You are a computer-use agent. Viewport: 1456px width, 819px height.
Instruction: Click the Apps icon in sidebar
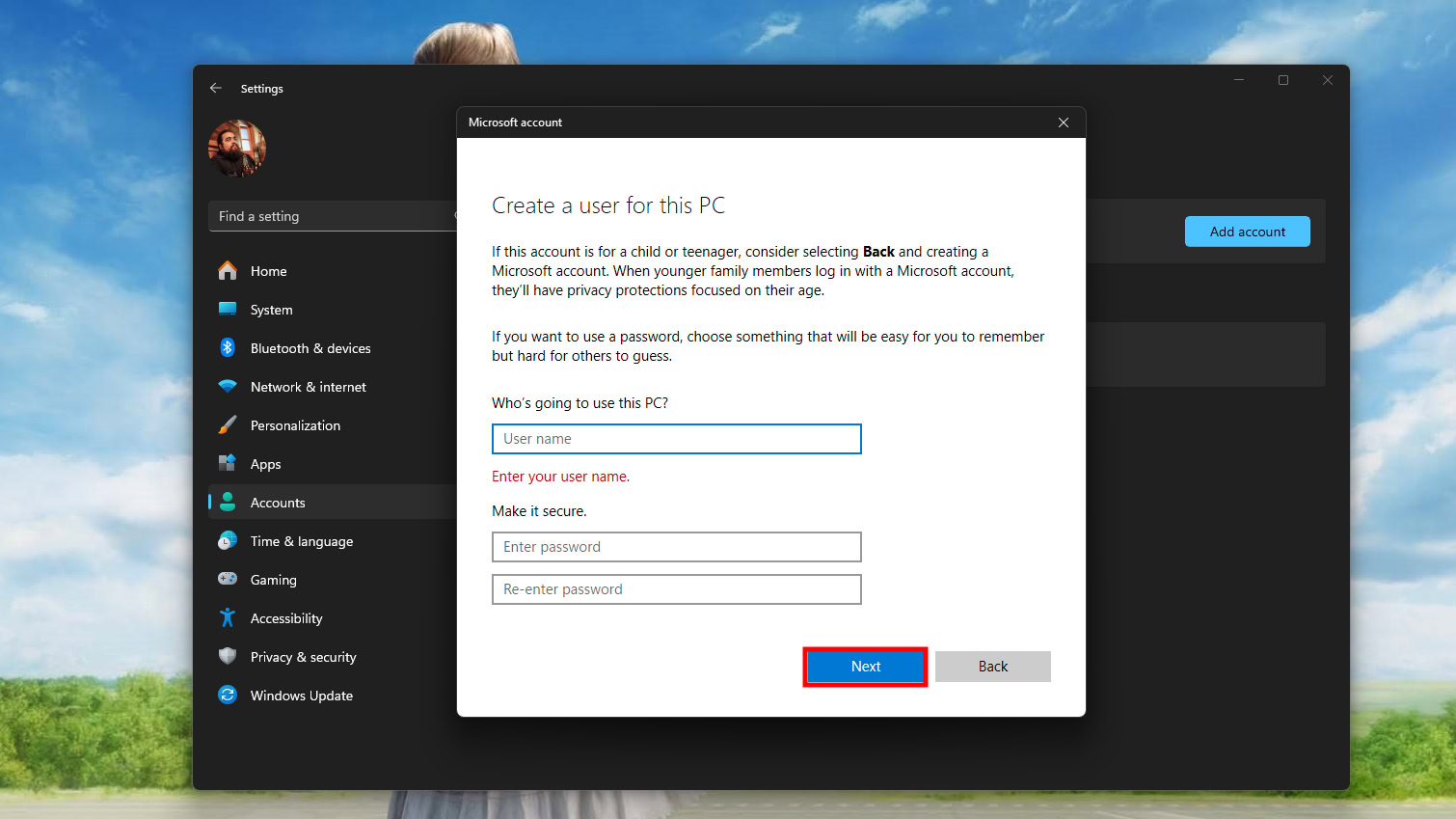pyautogui.click(x=228, y=464)
